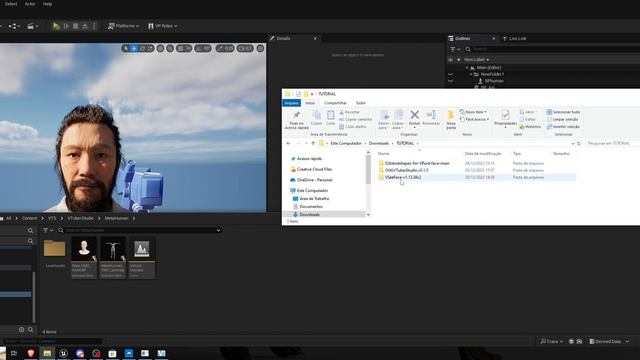Viewport: 640px width, 360px height.
Task: Click Arquivo tab in File Explorer
Action: coord(291,103)
